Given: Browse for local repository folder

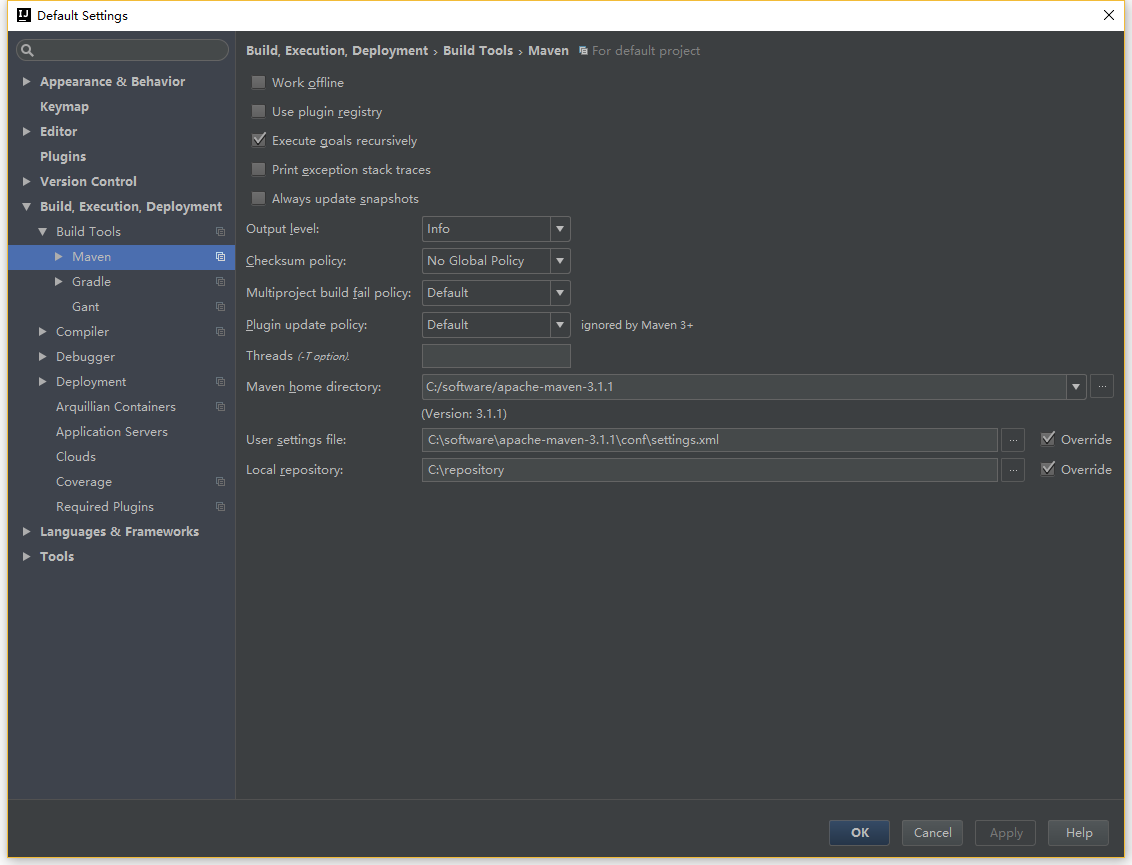Looking at the screenshot, I should [1013, 470].
